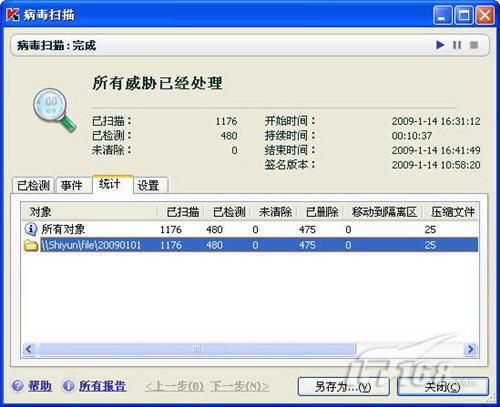Click the horizontal scrollbar left arrow

(x=29, y=349)
